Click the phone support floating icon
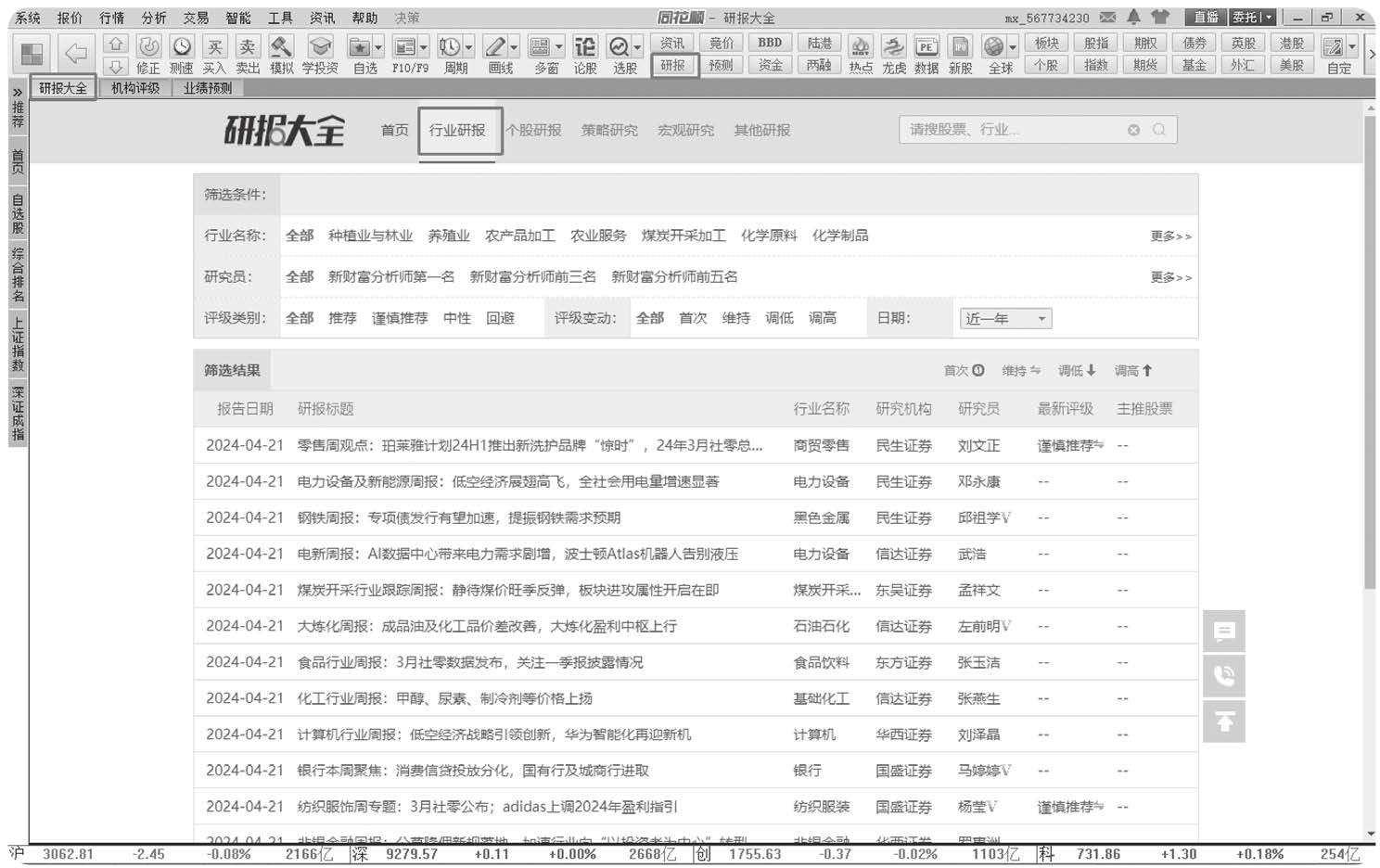 (1224, 676)
